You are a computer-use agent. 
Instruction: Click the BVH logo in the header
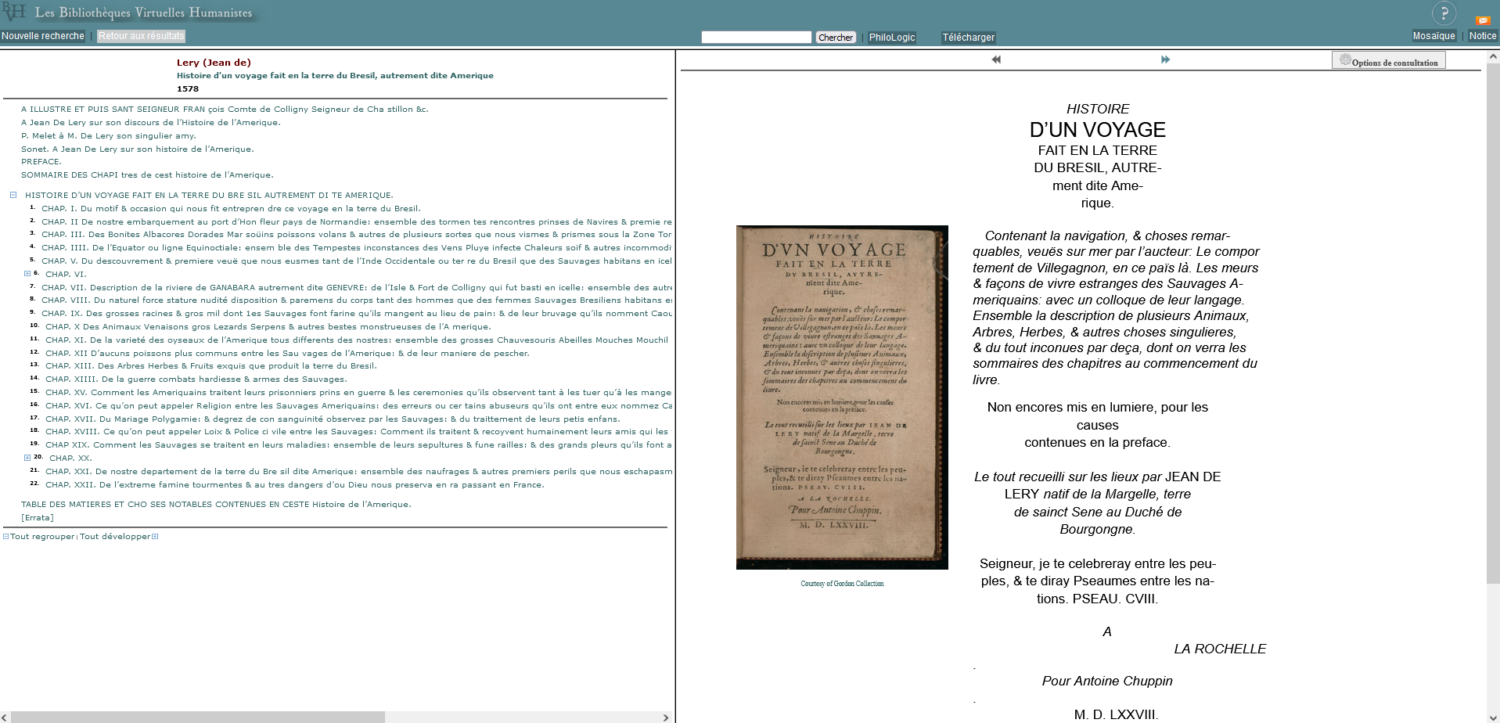click(13, 12)
